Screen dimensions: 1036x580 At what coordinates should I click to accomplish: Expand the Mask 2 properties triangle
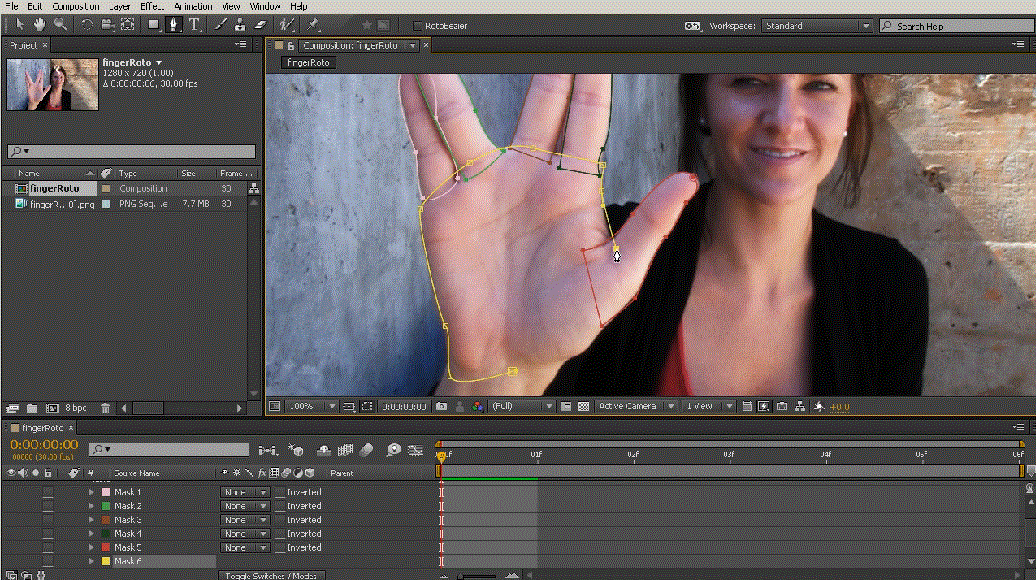91,506
